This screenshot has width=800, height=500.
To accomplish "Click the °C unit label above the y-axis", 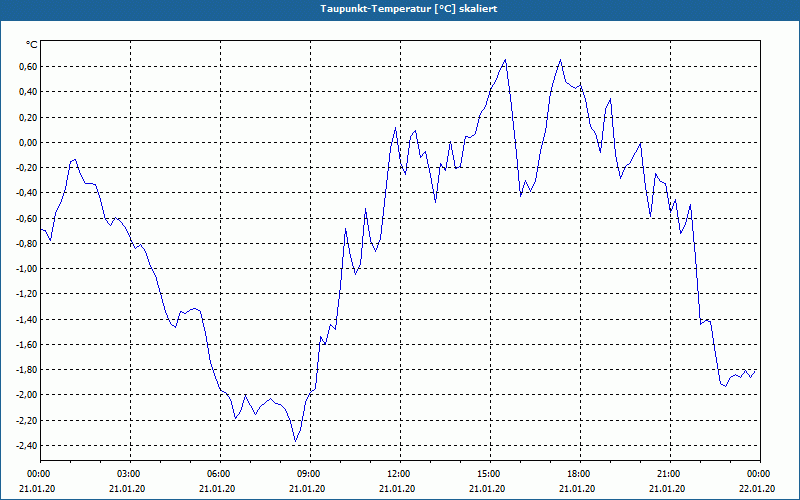I will tap(32, 45).
